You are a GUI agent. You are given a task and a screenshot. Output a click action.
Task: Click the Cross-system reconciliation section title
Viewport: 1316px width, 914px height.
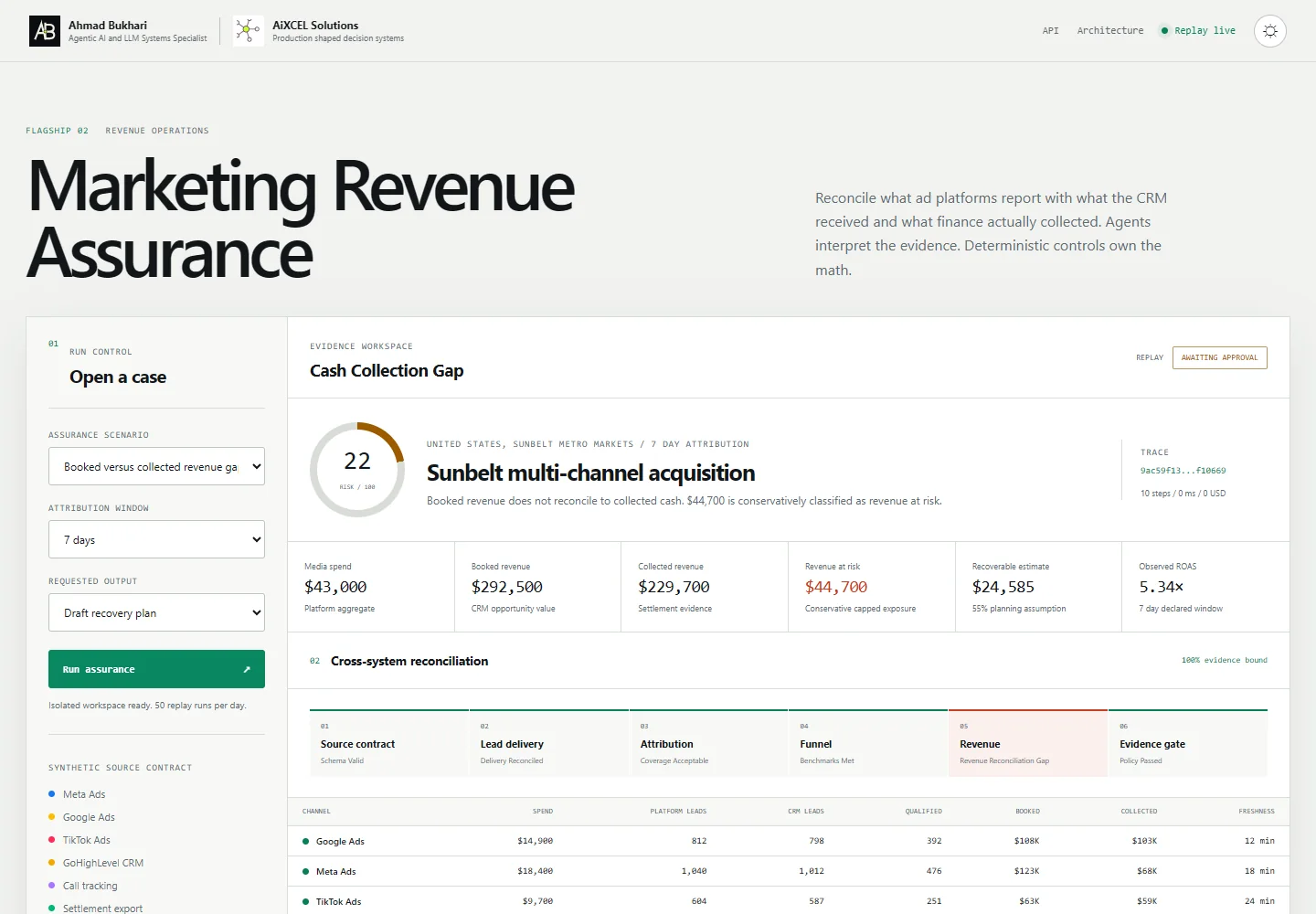(409, 661)
